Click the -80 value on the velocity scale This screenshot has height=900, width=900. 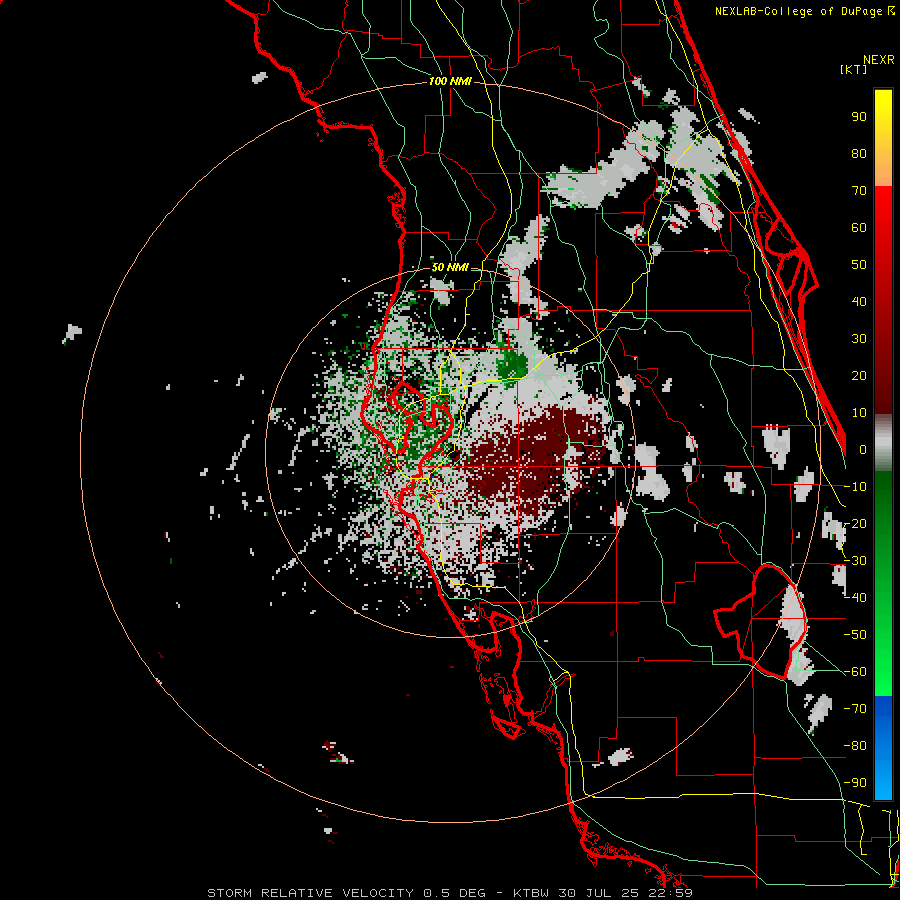[x=855, y=746]
